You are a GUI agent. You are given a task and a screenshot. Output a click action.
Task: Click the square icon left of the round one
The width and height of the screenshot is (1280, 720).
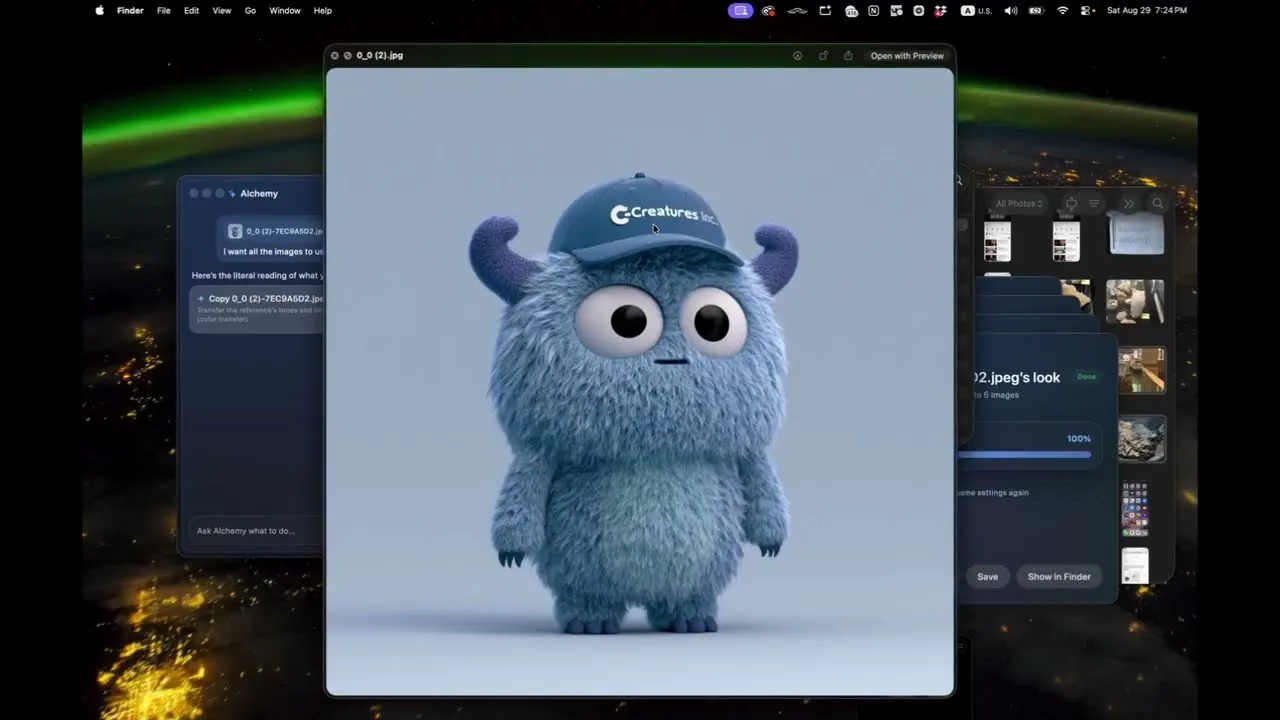[896, 10]
